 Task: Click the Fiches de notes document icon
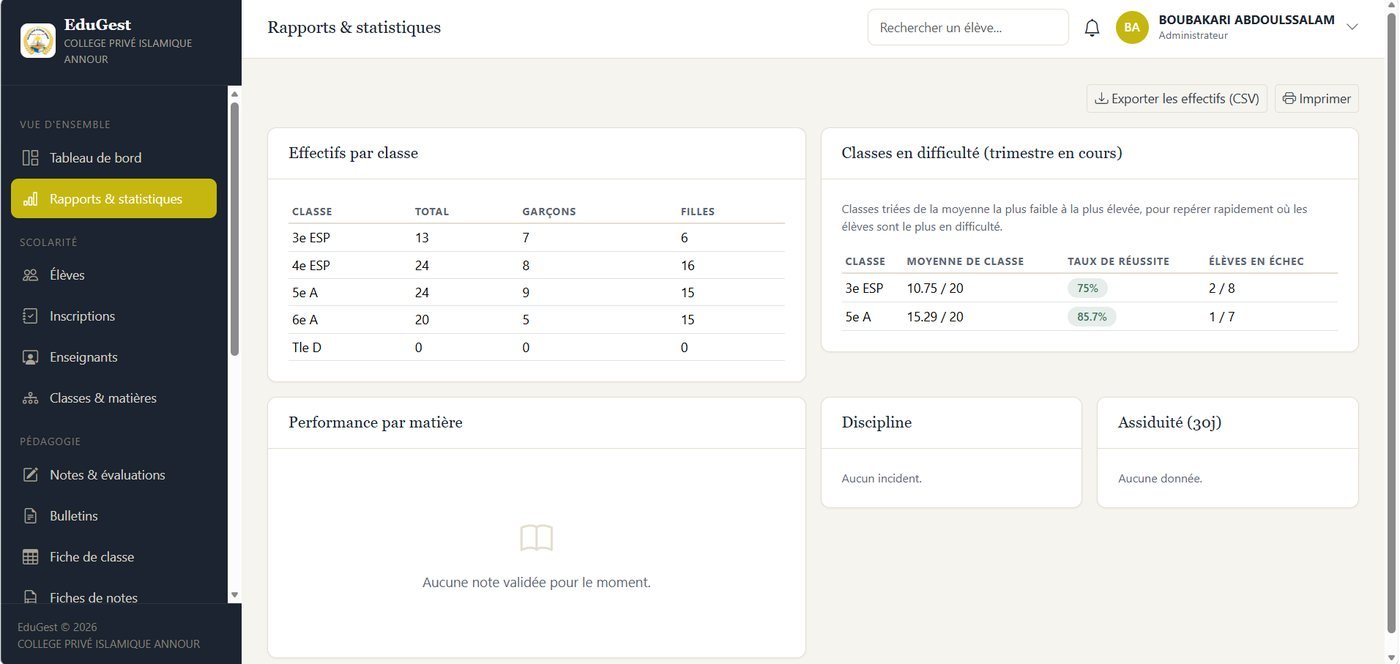[30, 598]
